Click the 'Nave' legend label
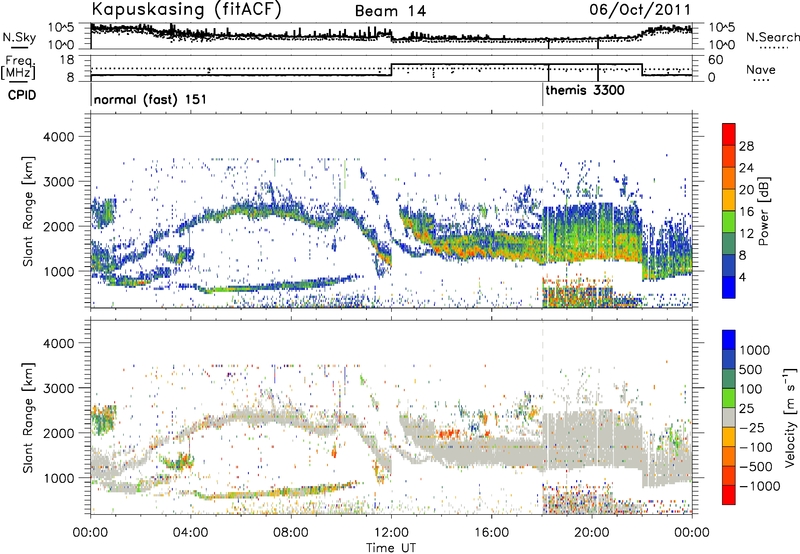This screenshot has height=554, width=800. click(x=761, y=70)
